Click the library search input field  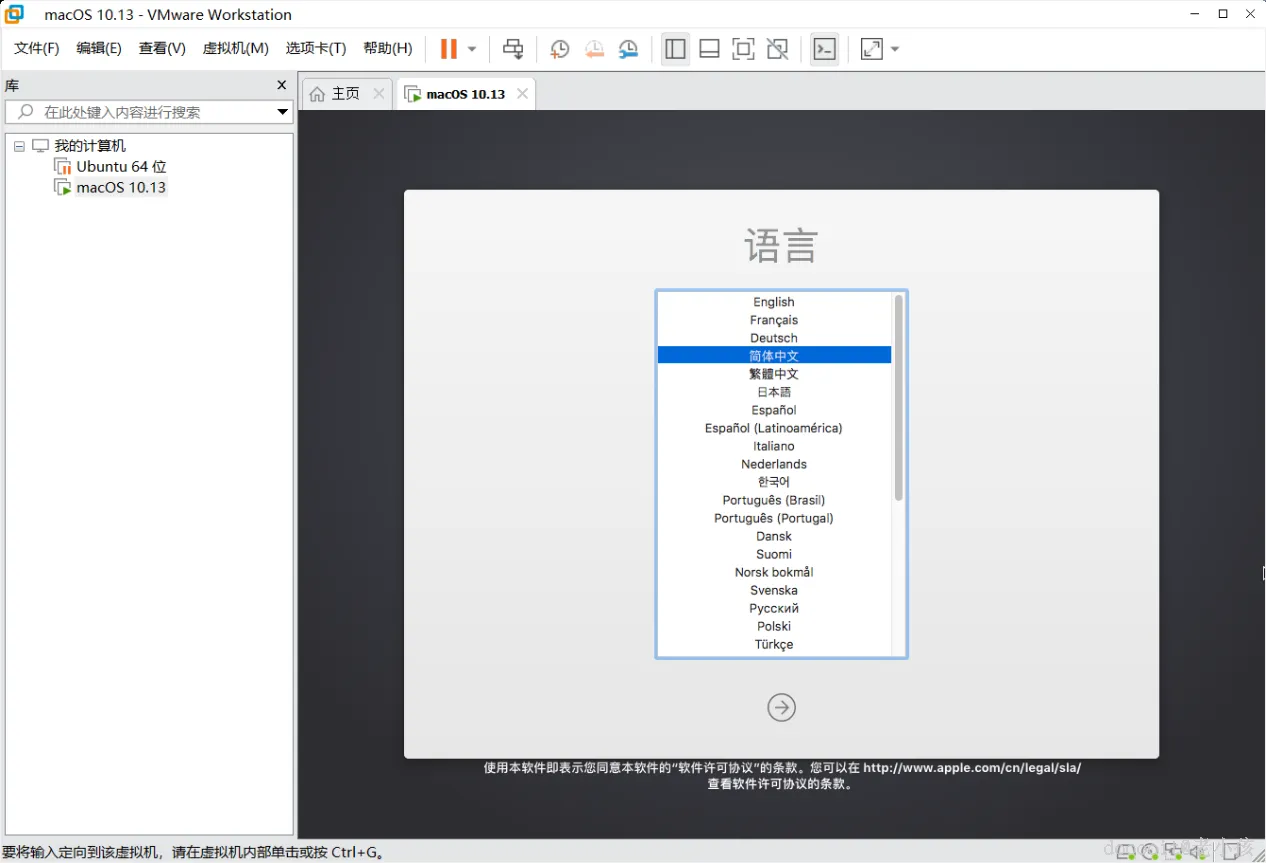click(148, 112)
